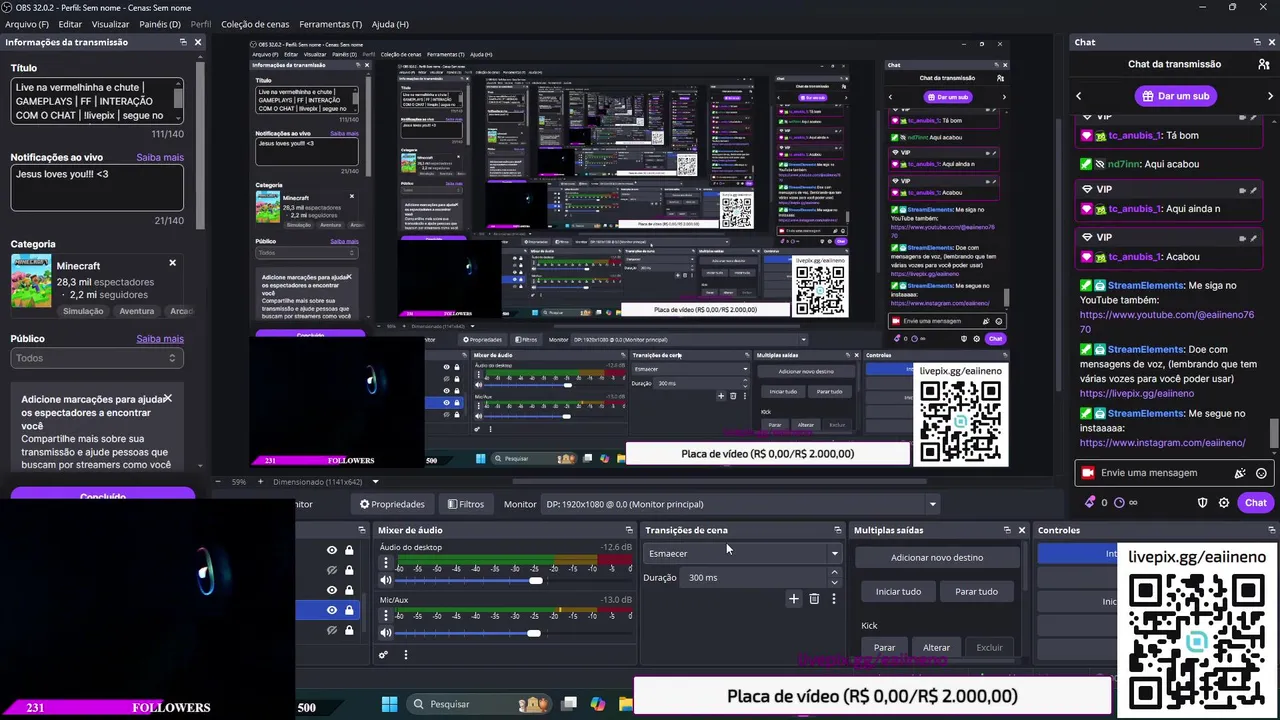
Task: Go to next chat banner arrow
Action: [x=1270, y=96]
